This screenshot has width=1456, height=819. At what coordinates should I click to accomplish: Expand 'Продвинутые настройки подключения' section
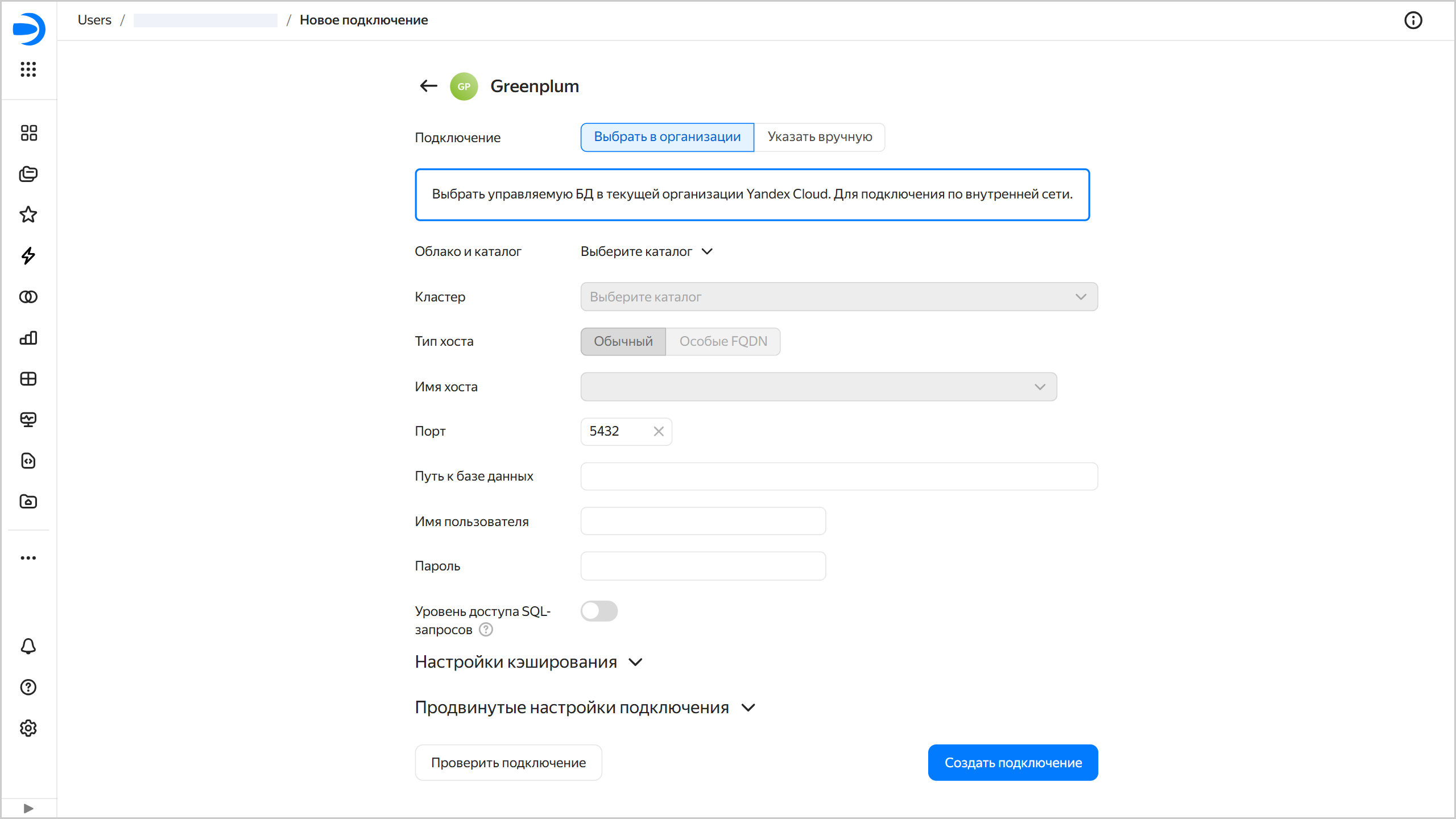585,708
